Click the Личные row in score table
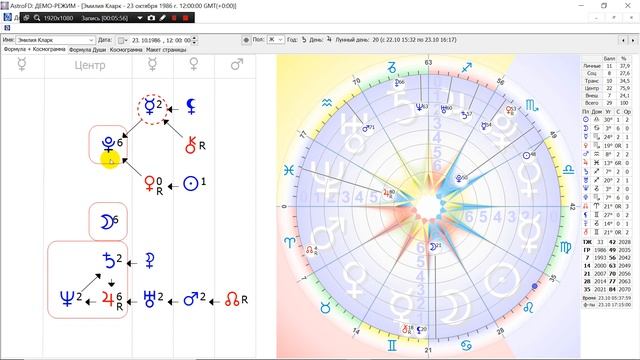The height and width of the screenshot is (360, 640). [607, 66]
